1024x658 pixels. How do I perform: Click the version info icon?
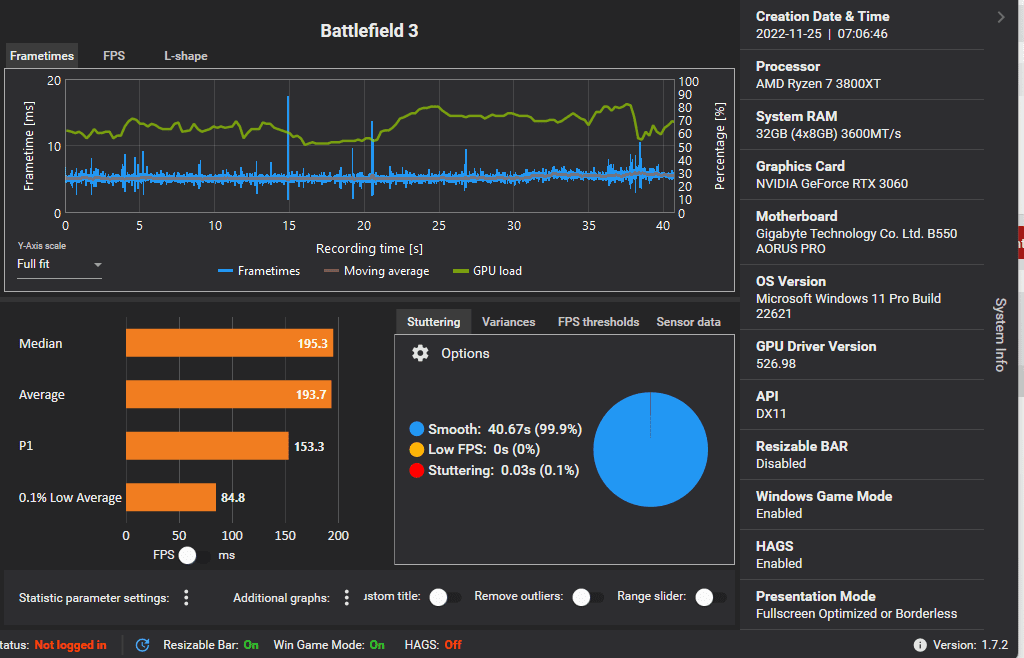pos(920,645)
